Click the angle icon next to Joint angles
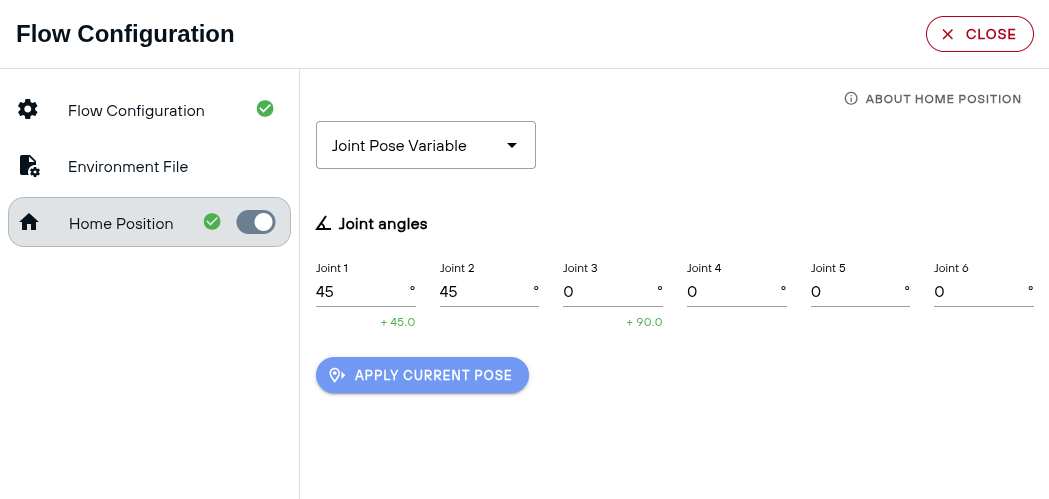The width and height of the screenshot is (1049, 499). tap(323, 223)
